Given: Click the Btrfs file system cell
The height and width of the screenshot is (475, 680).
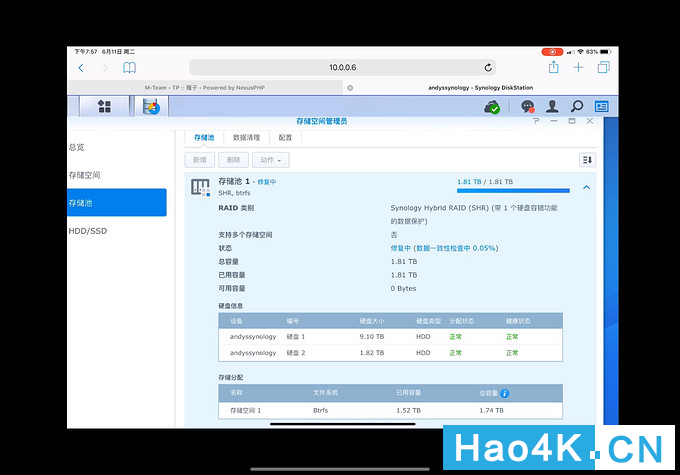Looking at the screenshot, I should point(320,410).
